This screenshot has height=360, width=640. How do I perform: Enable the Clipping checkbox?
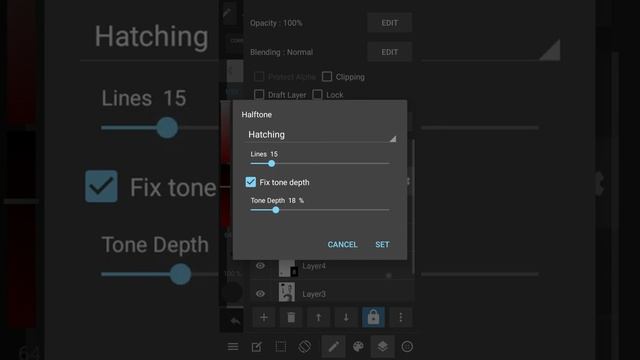tap(327, 76)
